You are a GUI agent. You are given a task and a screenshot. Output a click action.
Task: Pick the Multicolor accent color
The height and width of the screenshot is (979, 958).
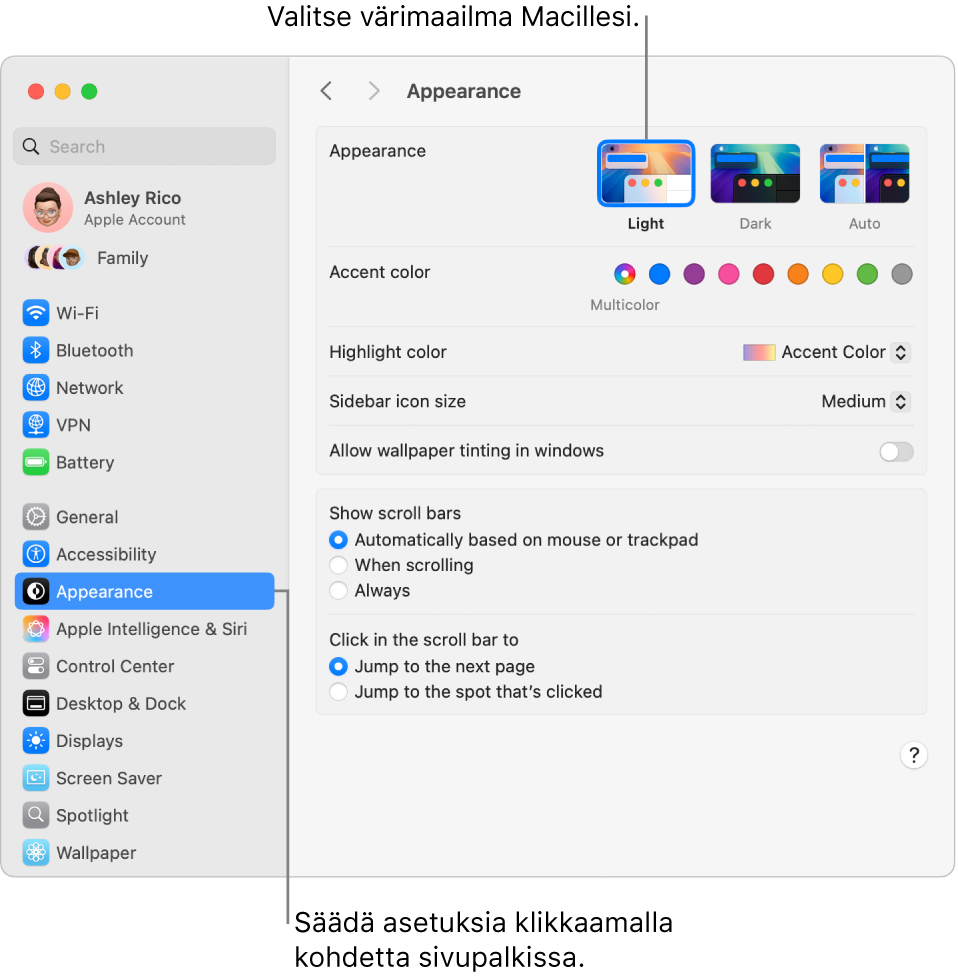(625, 274)
